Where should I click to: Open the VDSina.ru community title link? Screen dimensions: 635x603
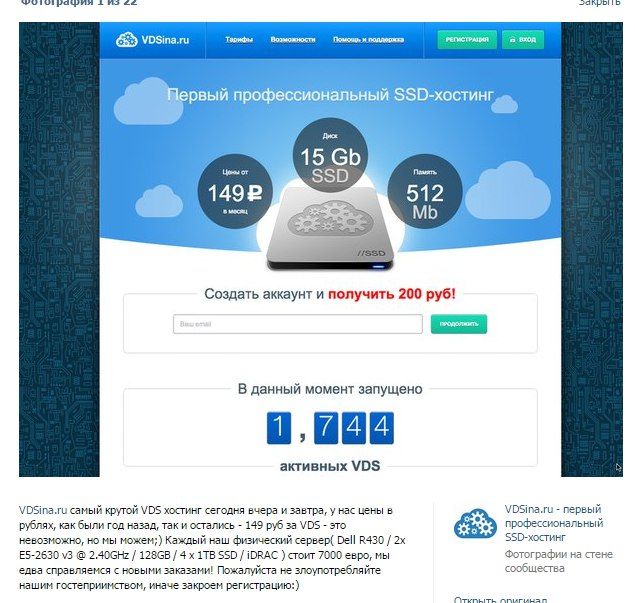click(x=554, y=523)
